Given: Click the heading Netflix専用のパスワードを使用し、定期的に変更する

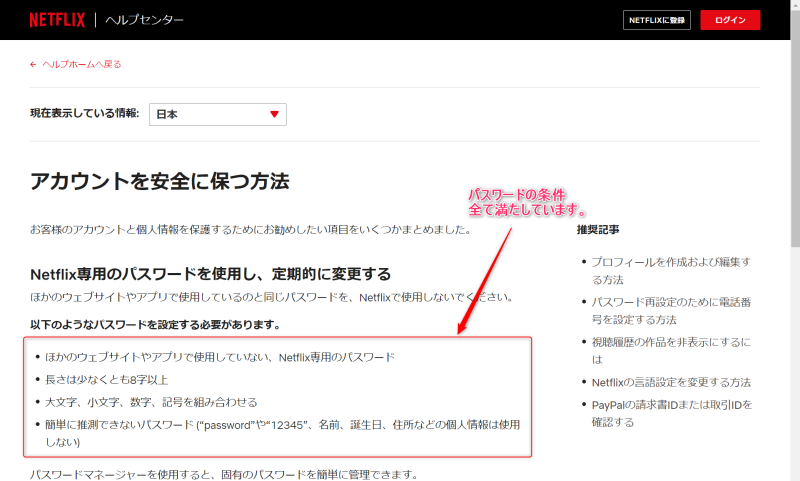Looking at the screenshot, I should pyautogui.click(x=210, y=274).
